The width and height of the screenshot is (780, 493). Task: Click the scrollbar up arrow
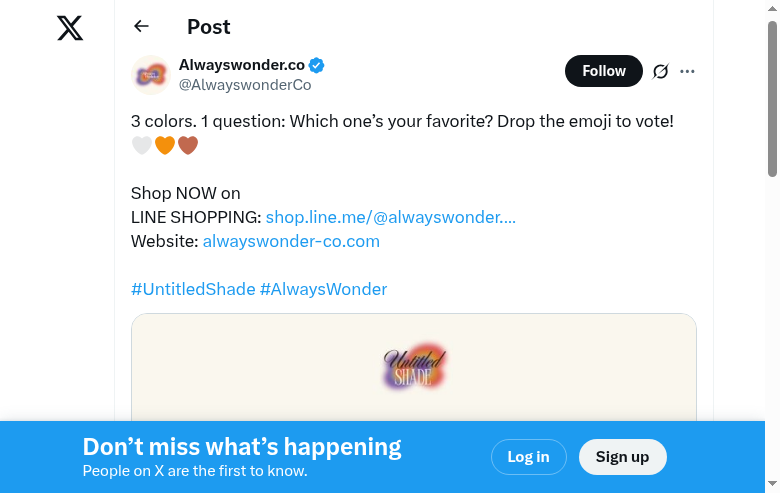772,8
